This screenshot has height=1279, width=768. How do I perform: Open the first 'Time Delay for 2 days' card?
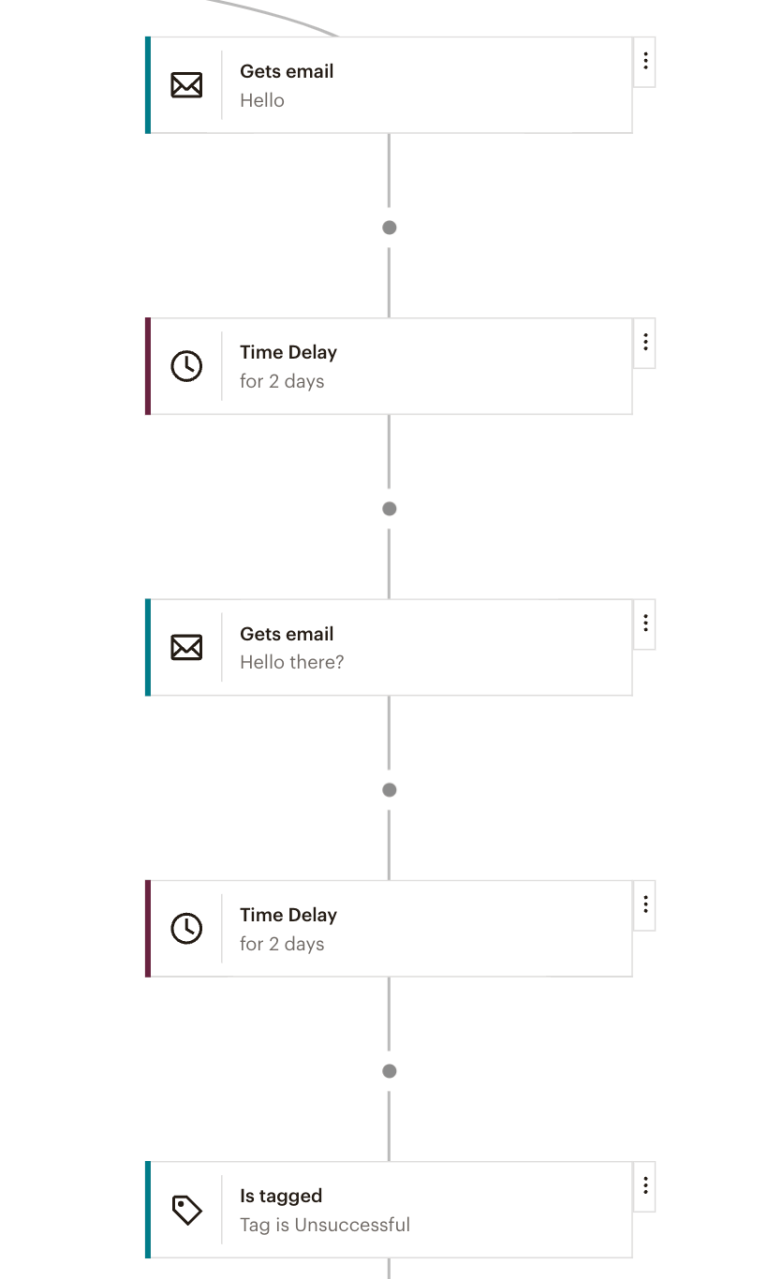[x=400, y=366]
